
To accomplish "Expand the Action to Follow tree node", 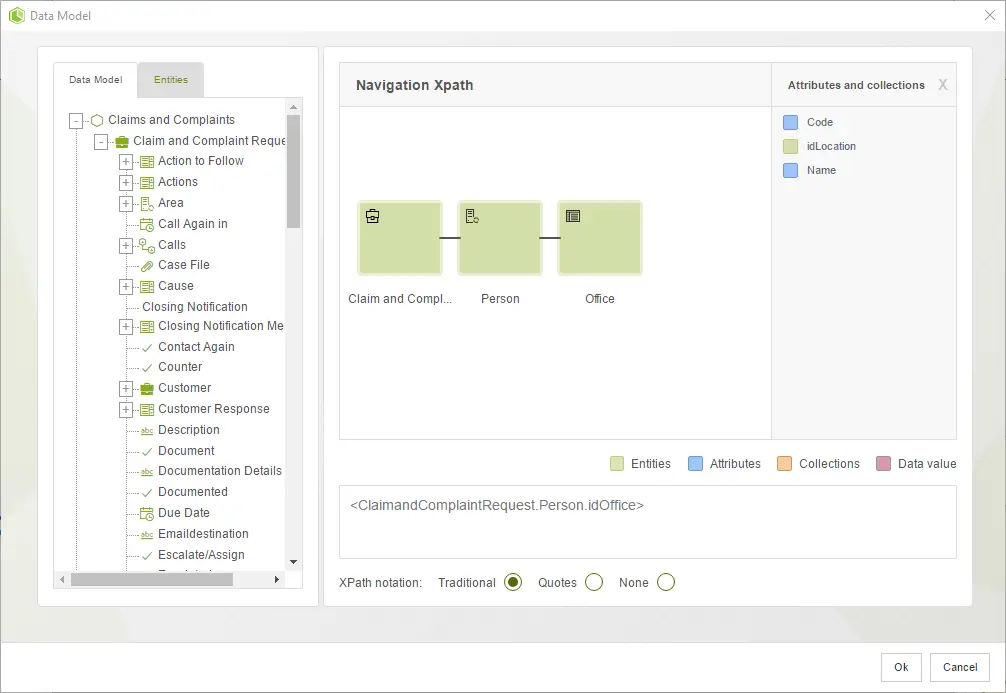I will pos(126,162).
